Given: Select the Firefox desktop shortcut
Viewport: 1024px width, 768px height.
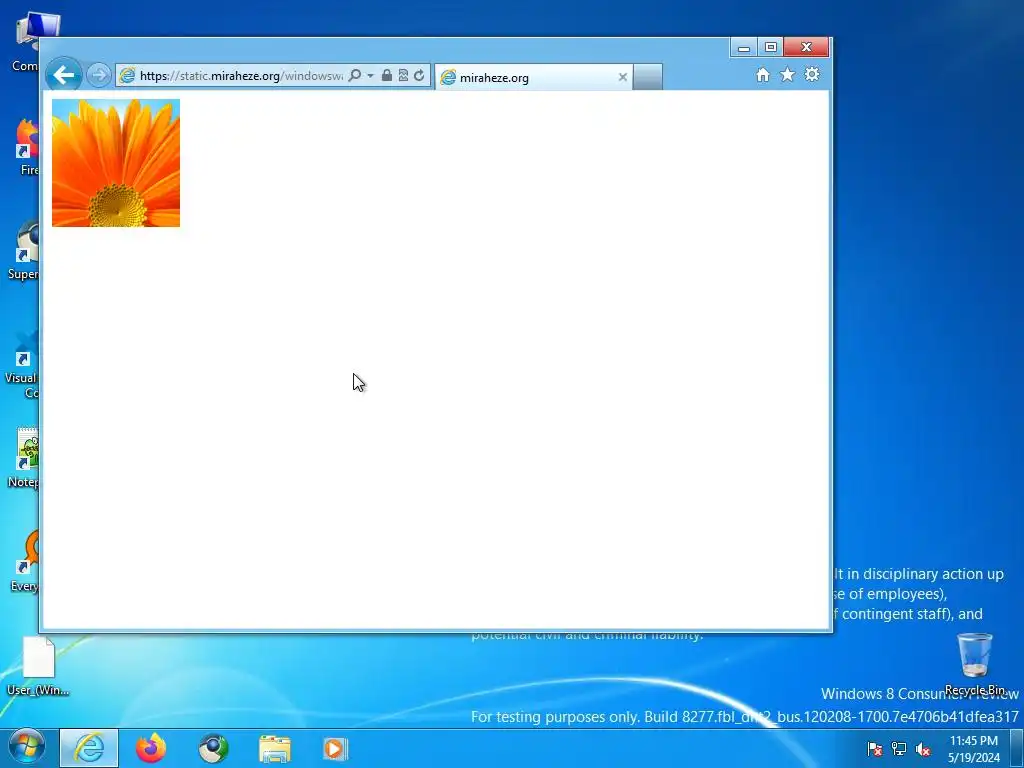Looking at the screenshot, I should 27,147.
